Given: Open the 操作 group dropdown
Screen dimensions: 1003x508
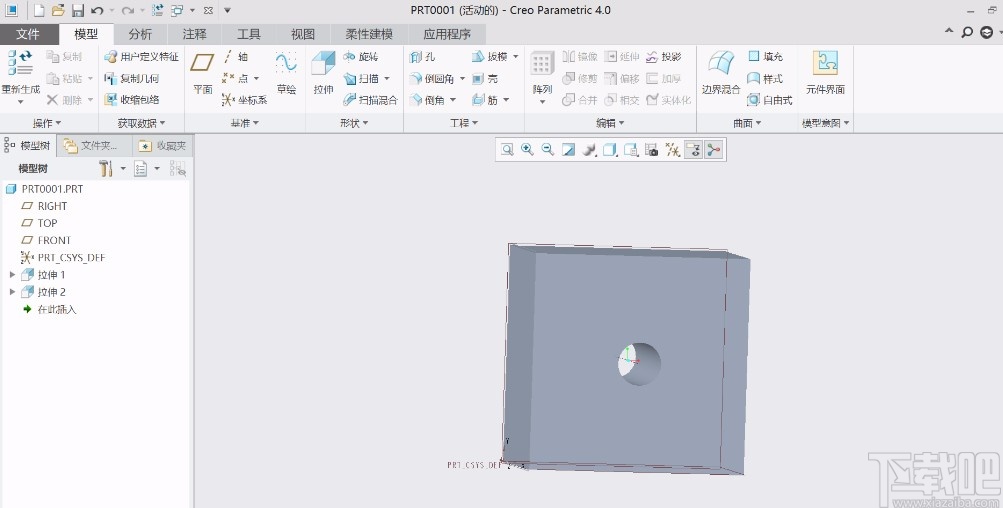Looking at the screenshot, I should pyautogui.click(x=47, y=123).
